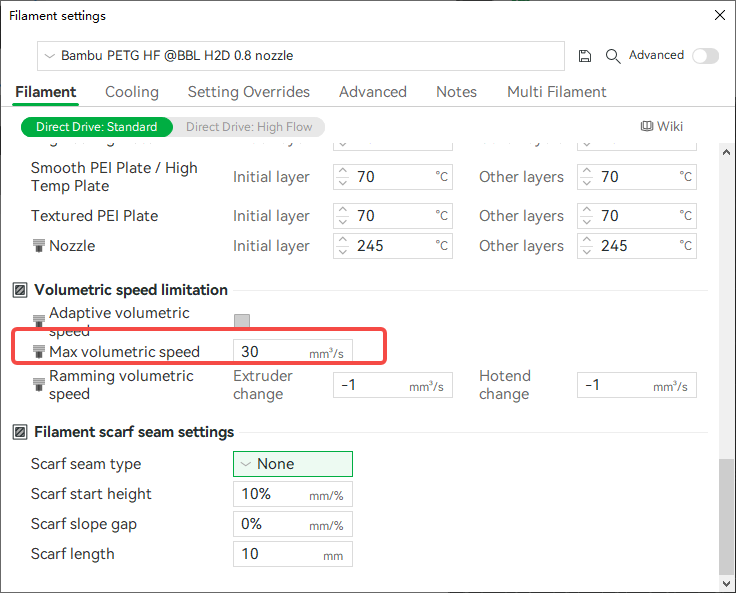Select the Filament tab

[46, 92]
